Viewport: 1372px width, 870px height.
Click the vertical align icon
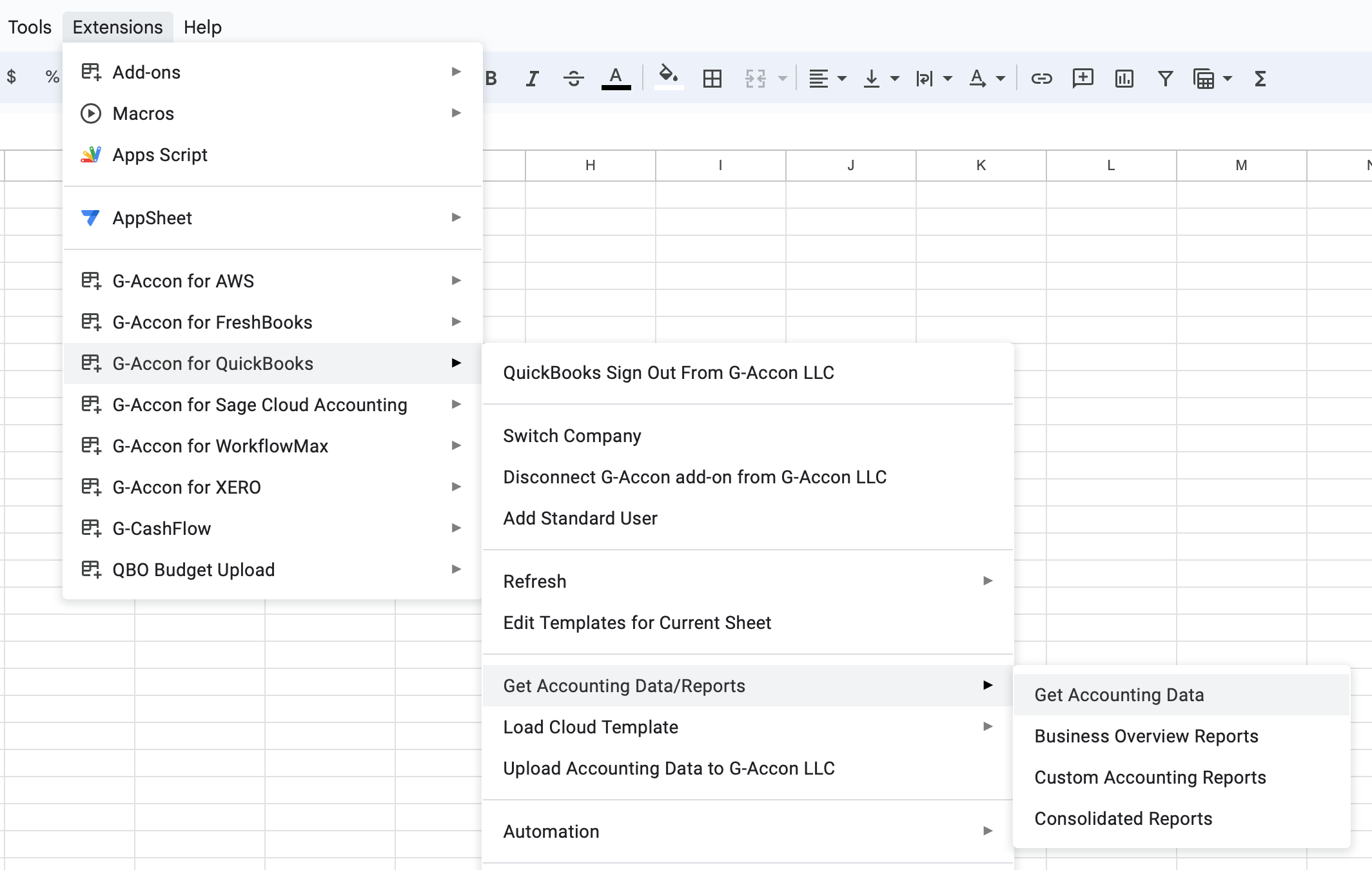(872, 79)
